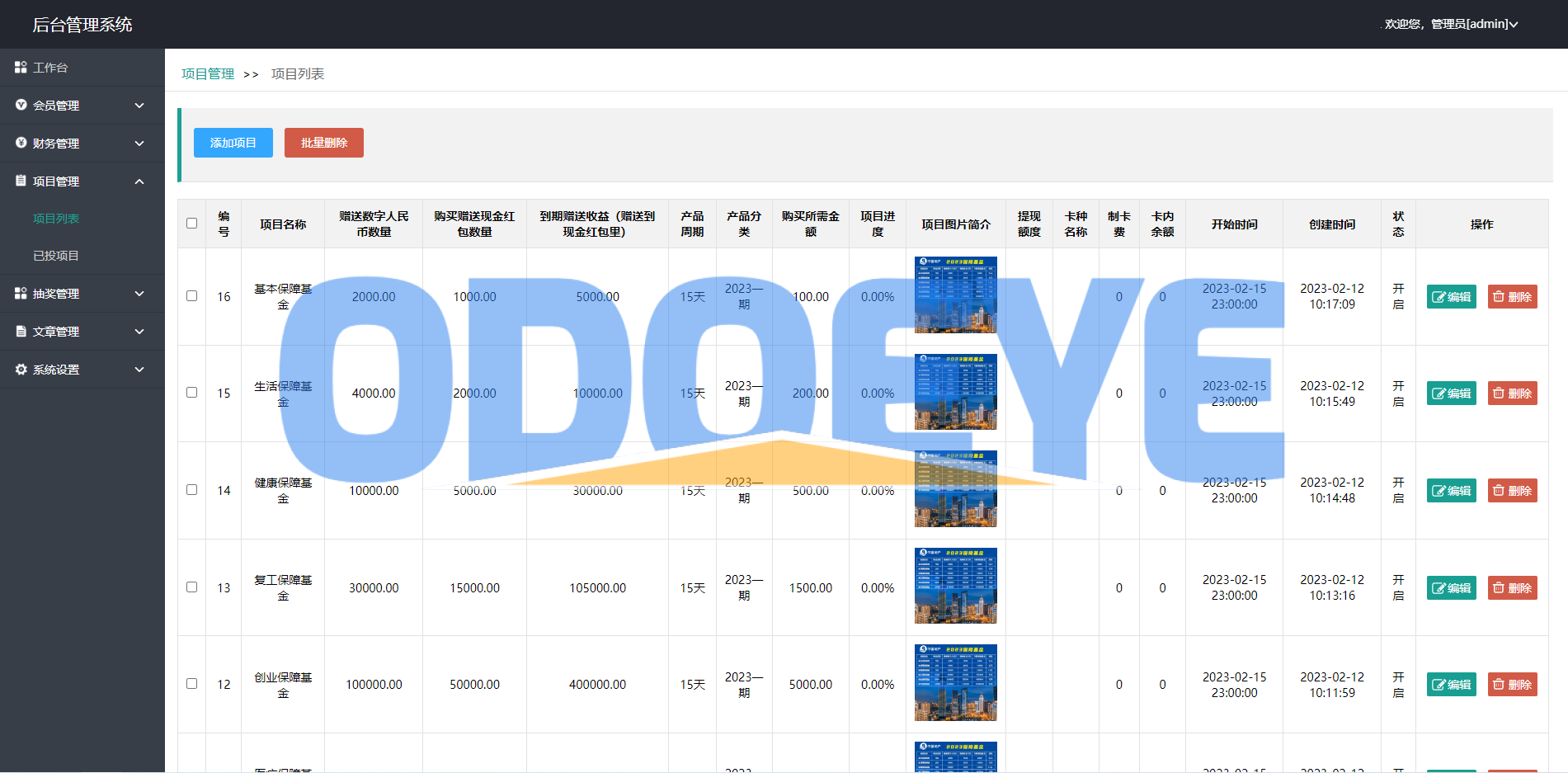The image size is (1568, 773).
Task: Select the checkbox for project row 14
Action: tap(191, 490)
